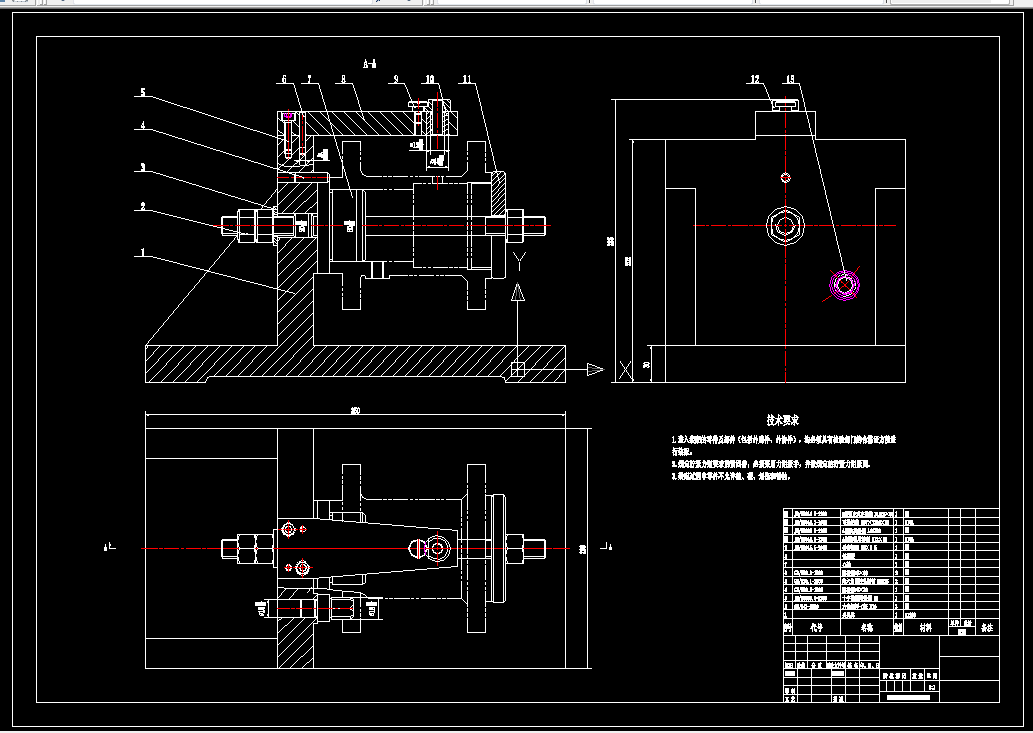Image resolution: width=1033 pixels, height=733 pixels.
Task: Select the overall width dimension of plan view
Action: pyautogui.click(x=355, y=411)
